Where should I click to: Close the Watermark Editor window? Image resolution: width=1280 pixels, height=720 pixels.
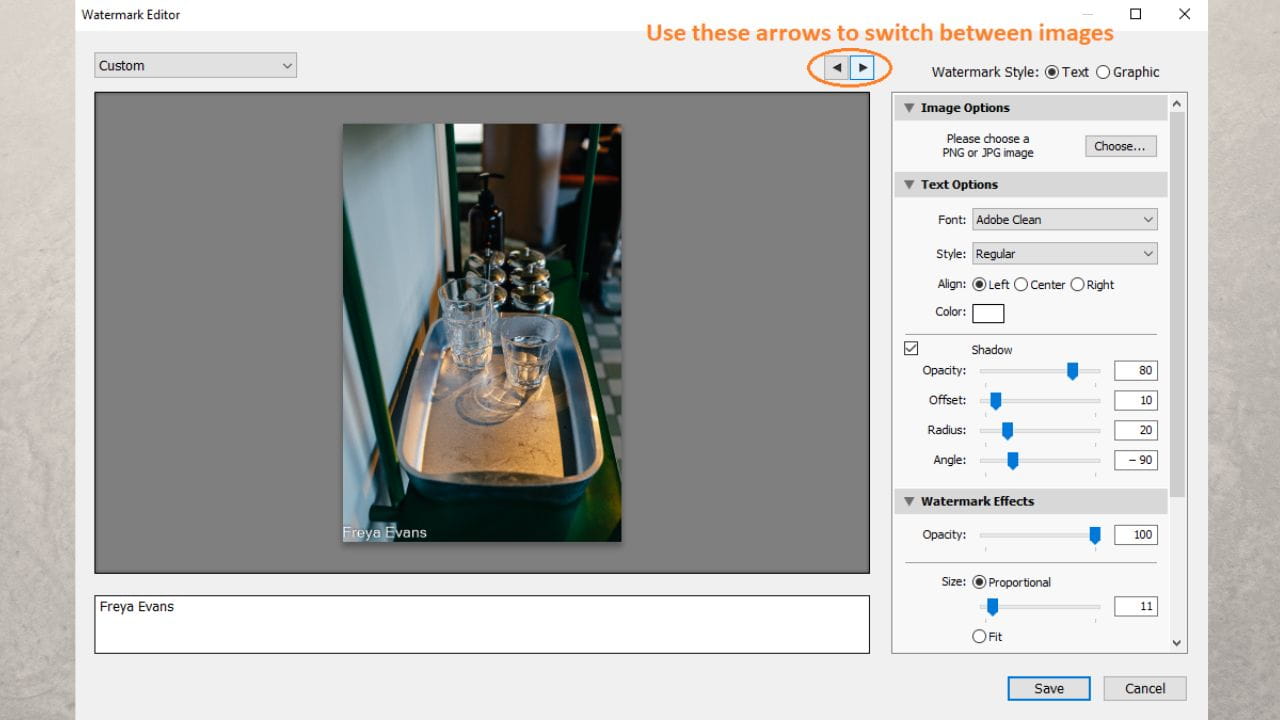(1184, 14)
